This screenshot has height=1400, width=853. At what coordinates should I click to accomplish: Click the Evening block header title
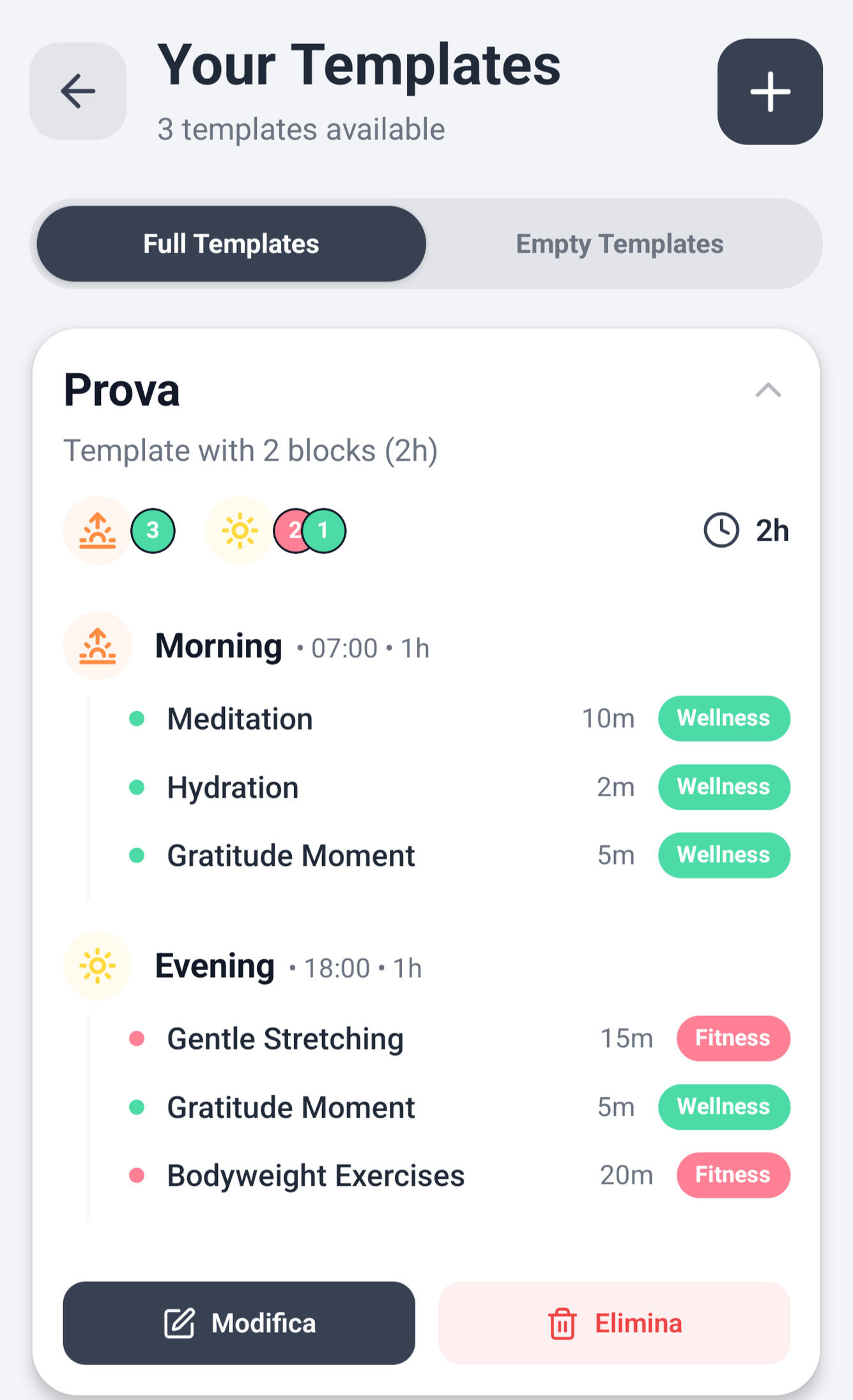(215, 966)
